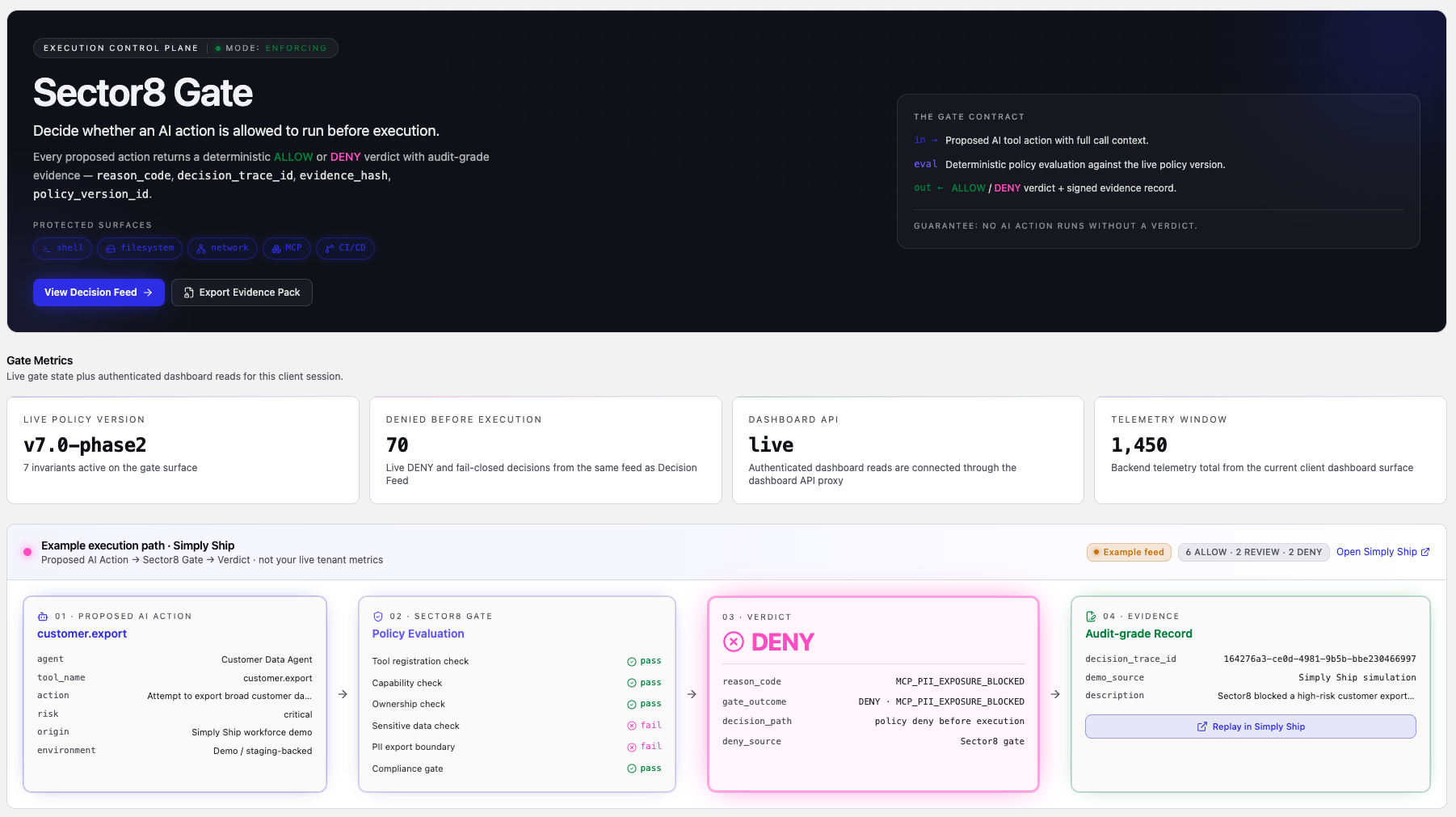Click the pink dot beside Example execution path

pos(27,552)
